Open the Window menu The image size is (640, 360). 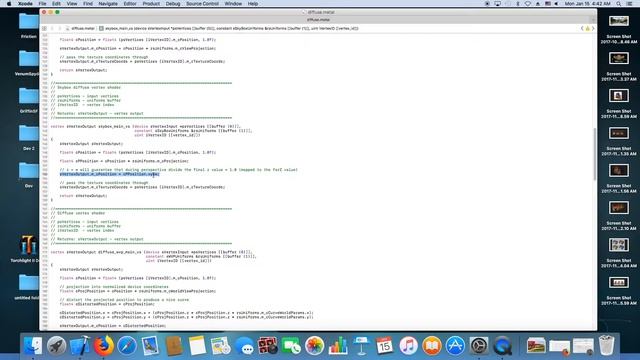coord(233,4)
